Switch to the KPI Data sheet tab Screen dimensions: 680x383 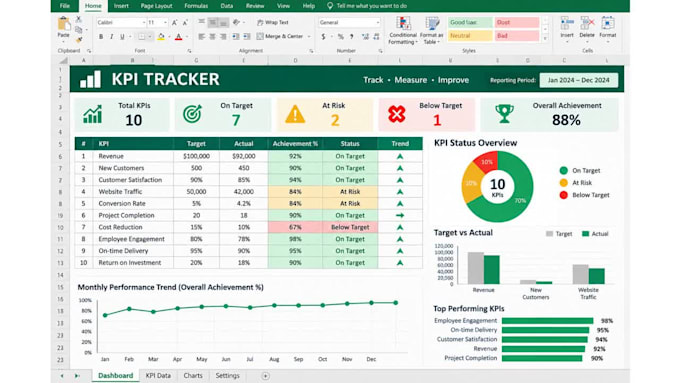(158, 376)
